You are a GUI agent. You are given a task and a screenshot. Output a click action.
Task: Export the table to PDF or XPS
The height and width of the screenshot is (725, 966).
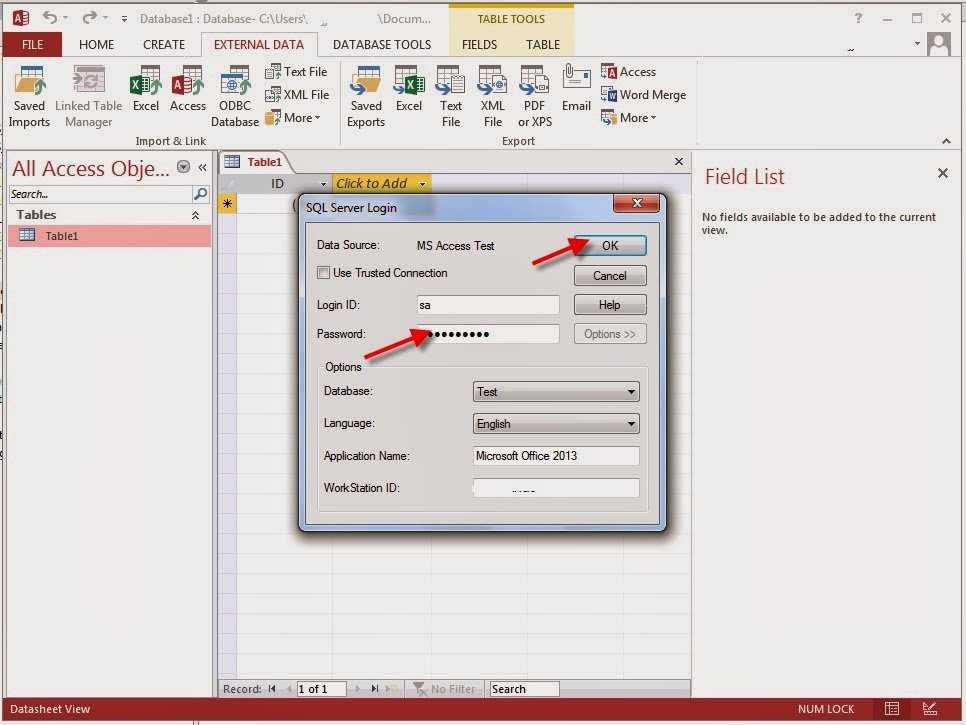click(534, 94)
